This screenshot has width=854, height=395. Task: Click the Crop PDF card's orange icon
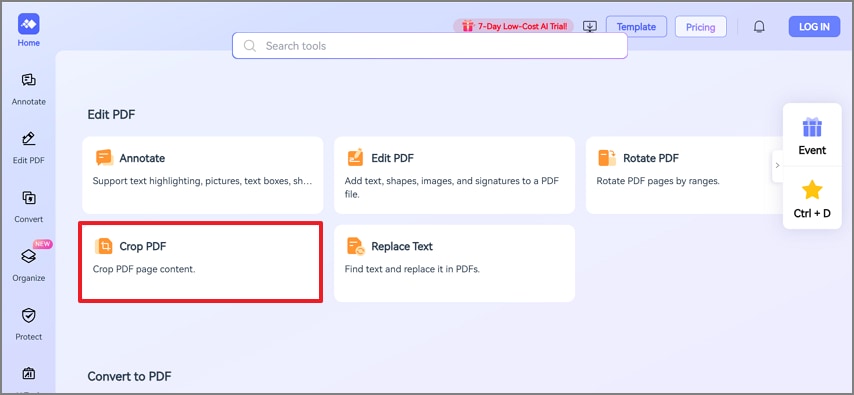103,246
